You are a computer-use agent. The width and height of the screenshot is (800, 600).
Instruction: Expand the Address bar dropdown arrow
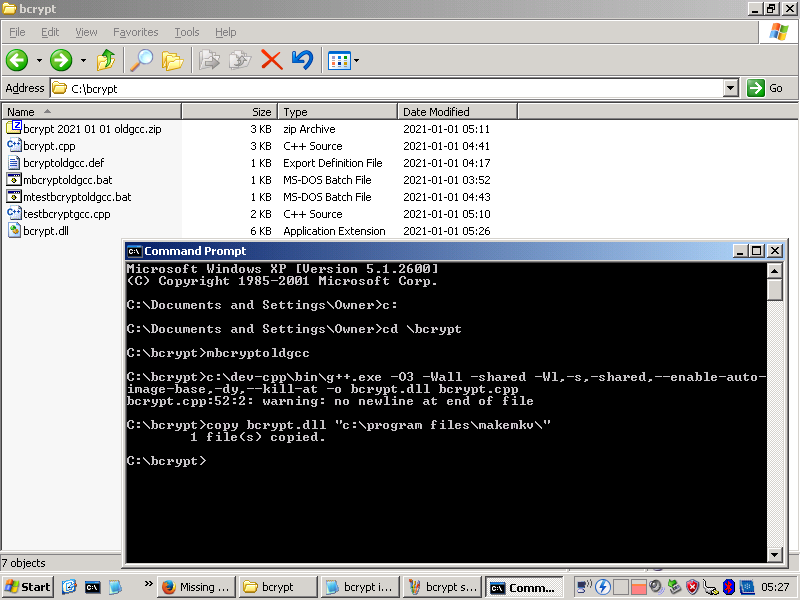(x=730, y=88)
